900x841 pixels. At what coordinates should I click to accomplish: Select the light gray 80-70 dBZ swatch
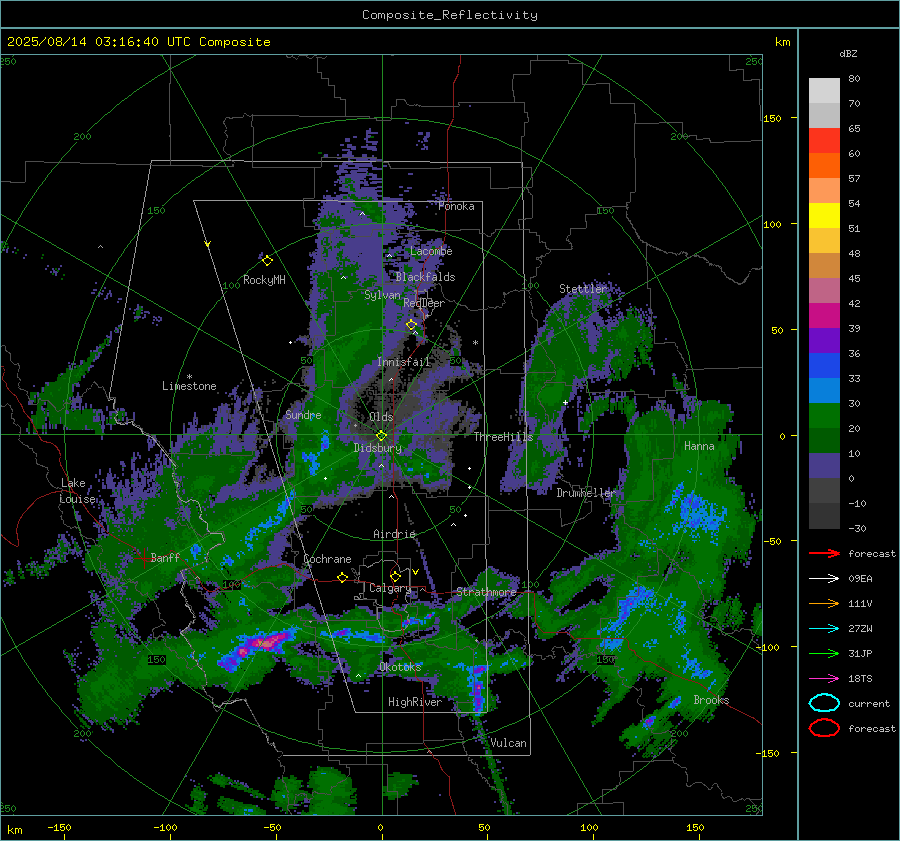point(824,91)
